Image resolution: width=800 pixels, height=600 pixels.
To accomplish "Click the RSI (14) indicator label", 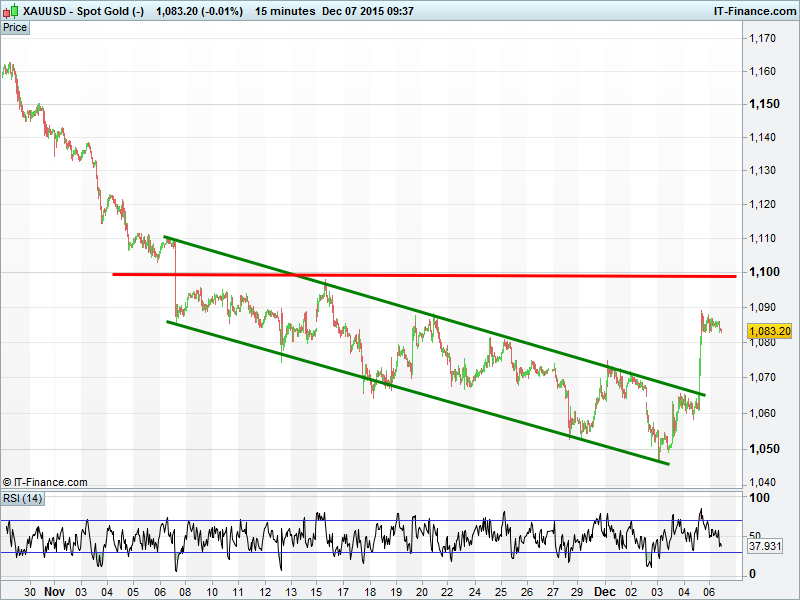I will click(x=23, y=498).
